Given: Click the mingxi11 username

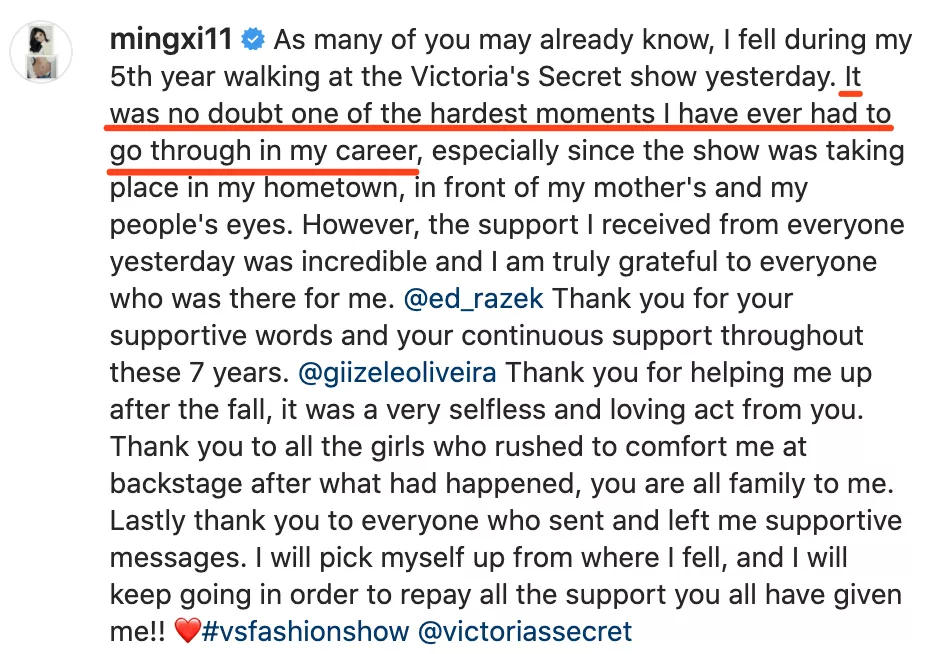Looking at the screenshot, I should tap(171, 40).
